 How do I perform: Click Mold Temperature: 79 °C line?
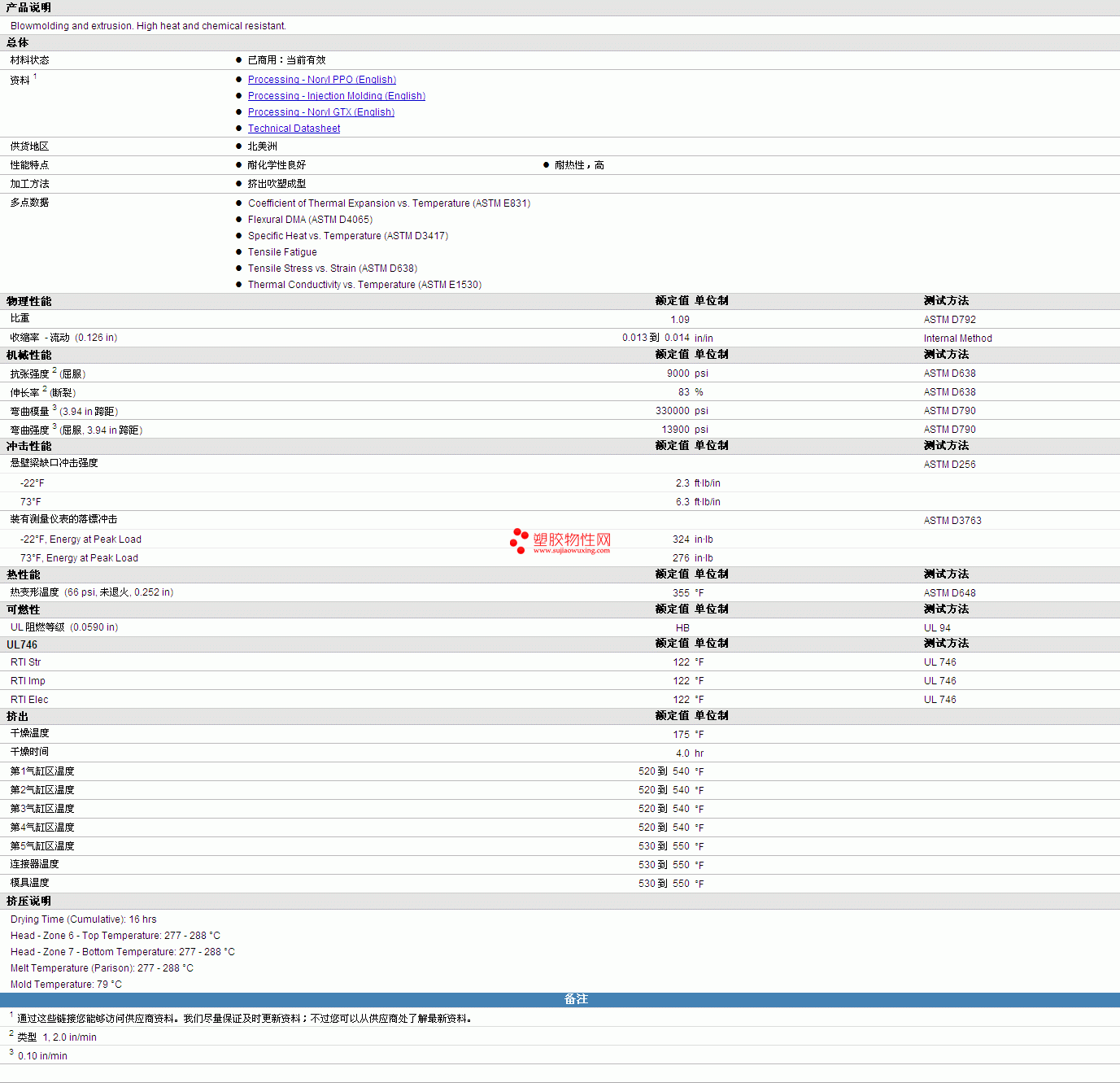pyautogui.click(x=66, y=985)
